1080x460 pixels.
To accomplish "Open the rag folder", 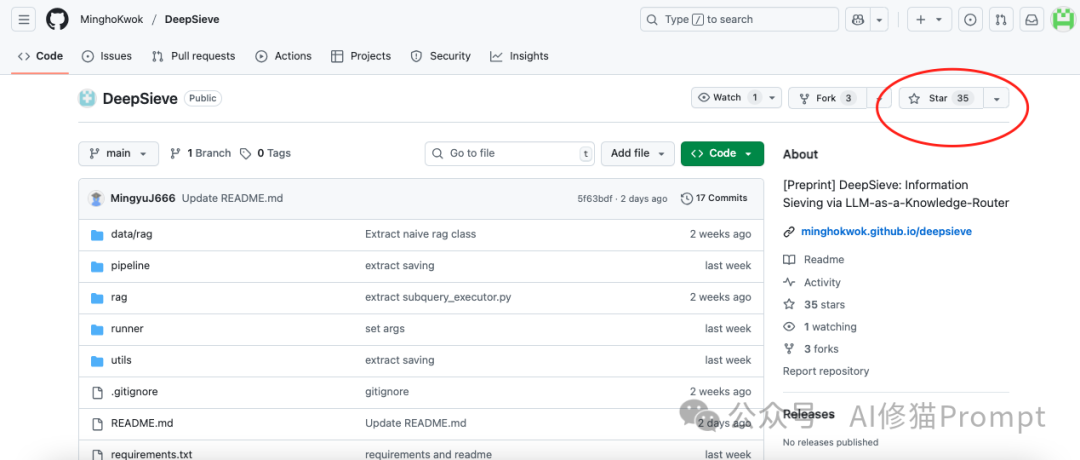I will pyautogui.click(x=119, y=297).
